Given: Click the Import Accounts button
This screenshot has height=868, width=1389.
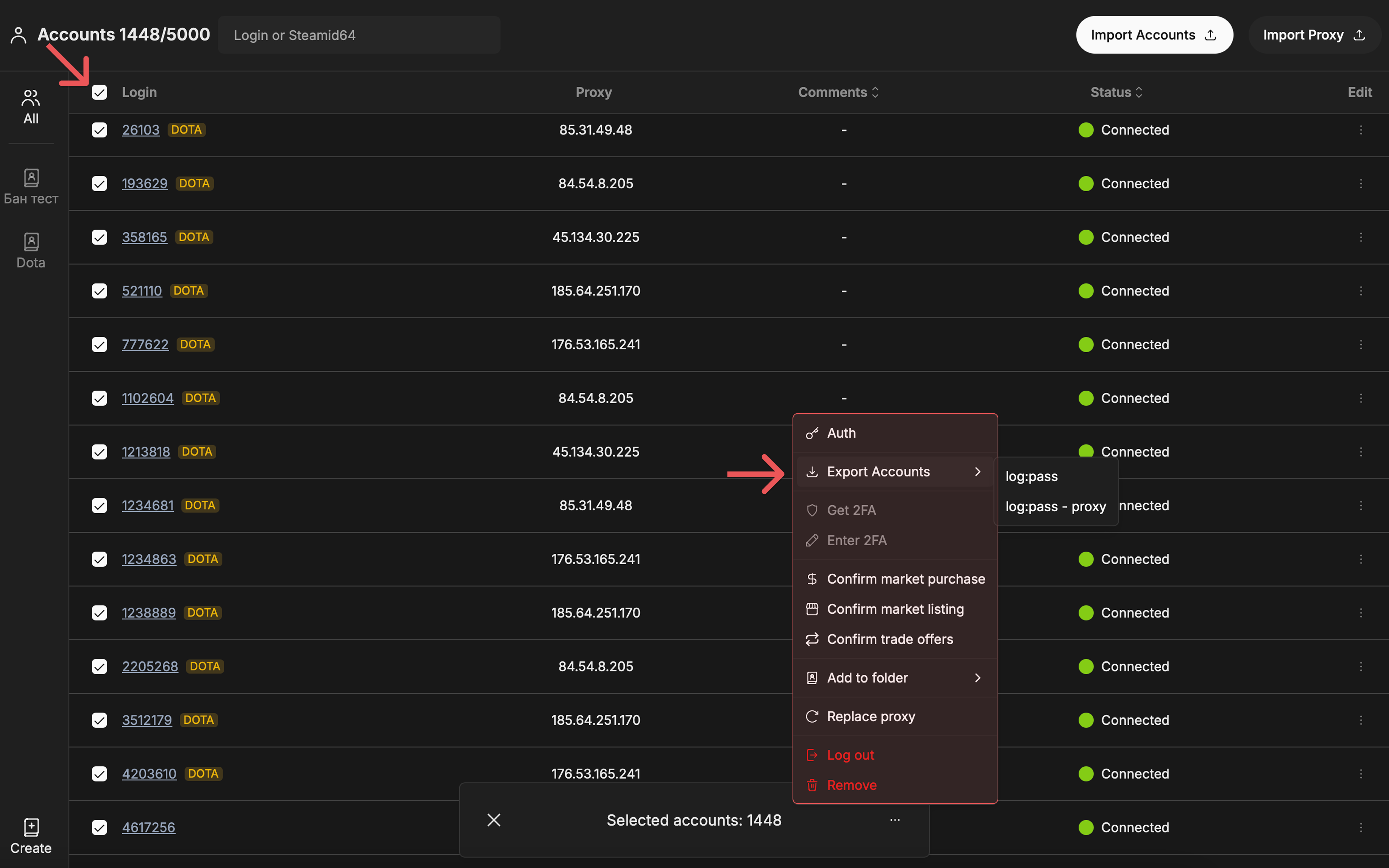Looking at the screenshot, I should (1154, 35).
